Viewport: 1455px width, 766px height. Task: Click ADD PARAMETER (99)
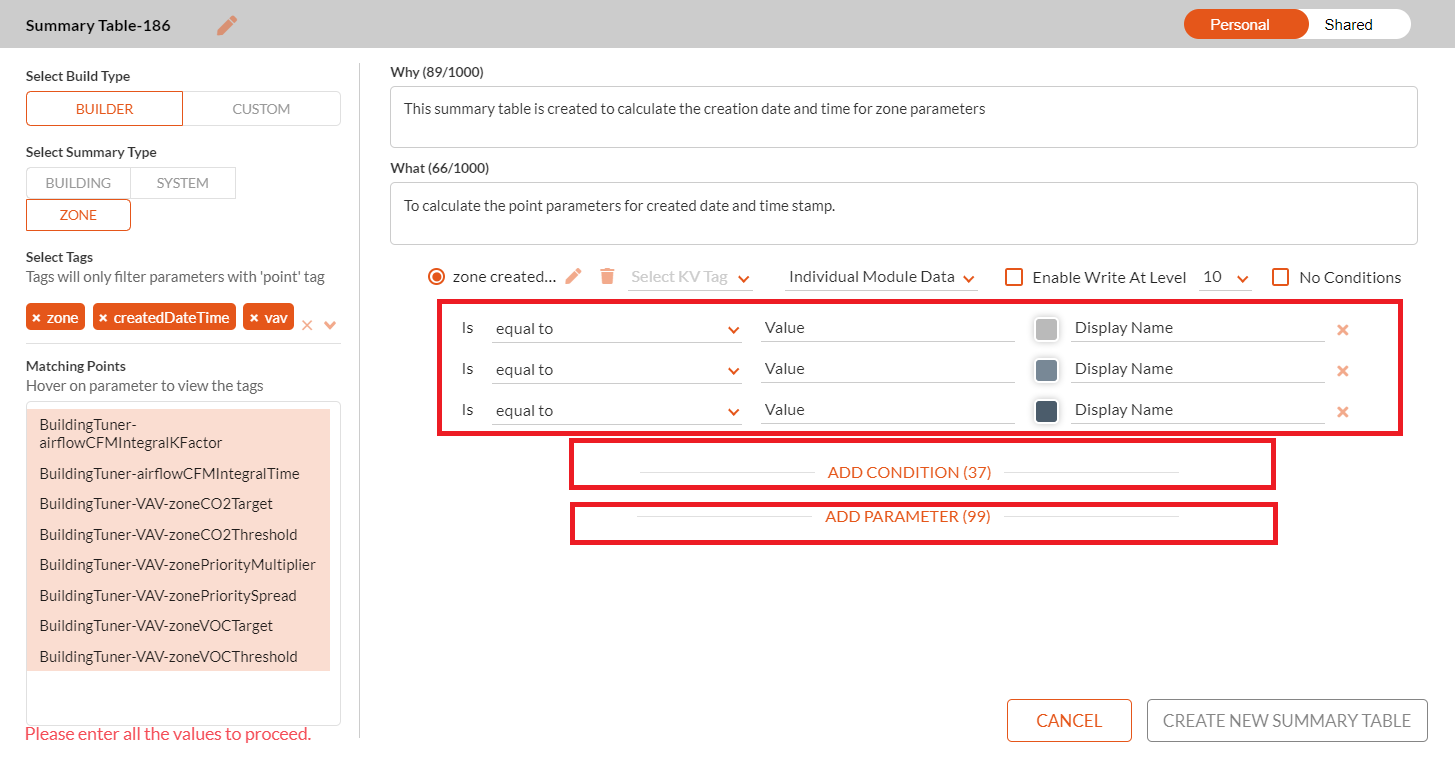pos(908,516)
